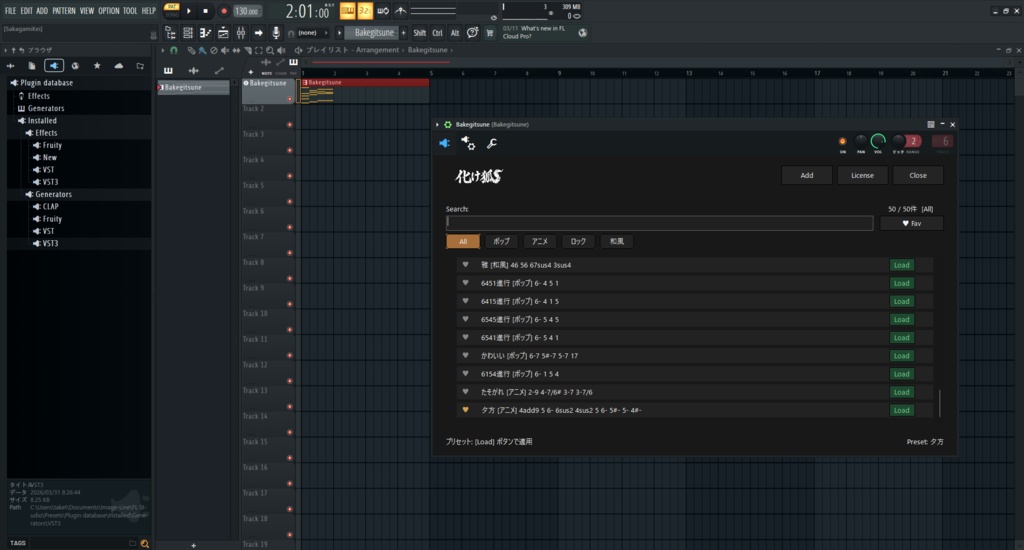Load the 6415進行 preset

pyautogui.click(x=901, y=301)
